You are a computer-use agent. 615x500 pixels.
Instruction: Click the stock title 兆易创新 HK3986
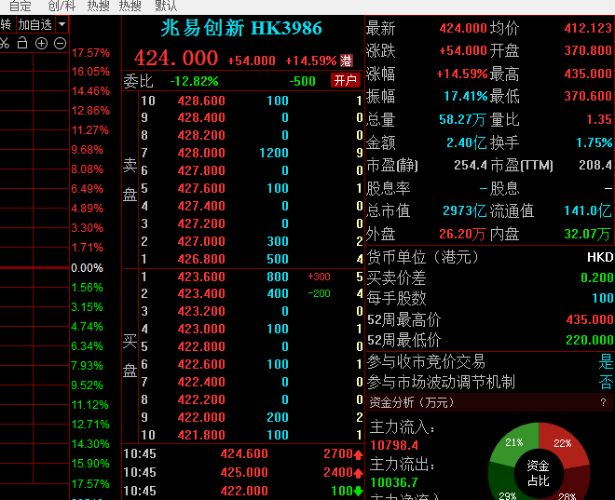[242, 28]
